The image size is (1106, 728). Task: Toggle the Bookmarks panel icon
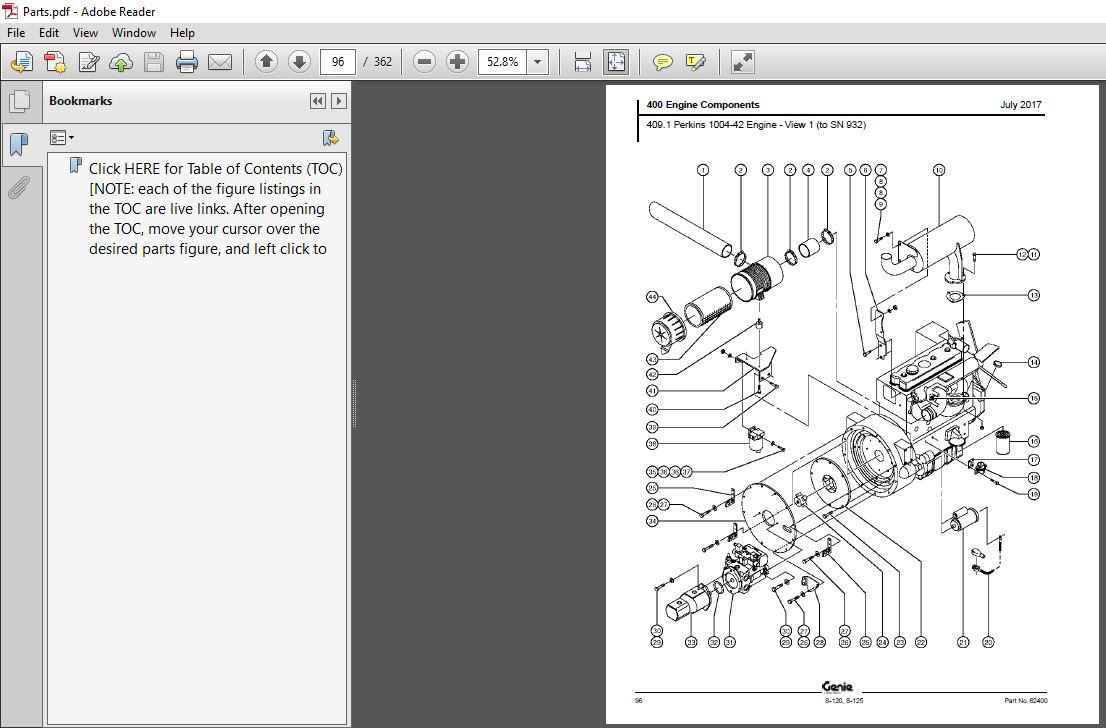point(20,145)
